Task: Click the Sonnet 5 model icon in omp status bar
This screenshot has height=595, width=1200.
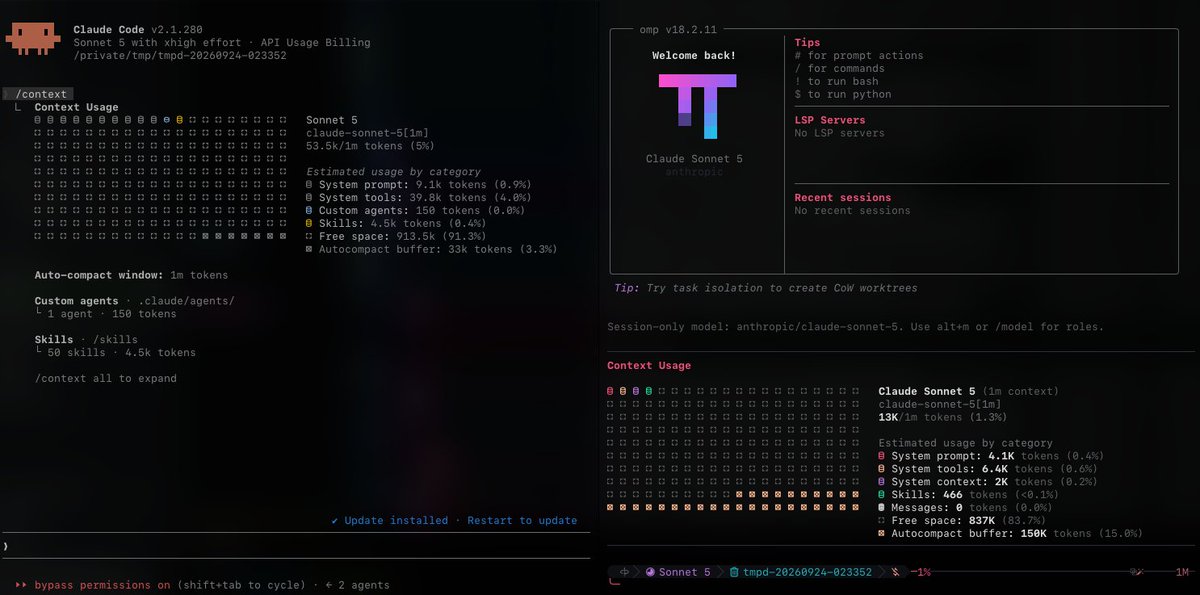Action: pos(648,573)
